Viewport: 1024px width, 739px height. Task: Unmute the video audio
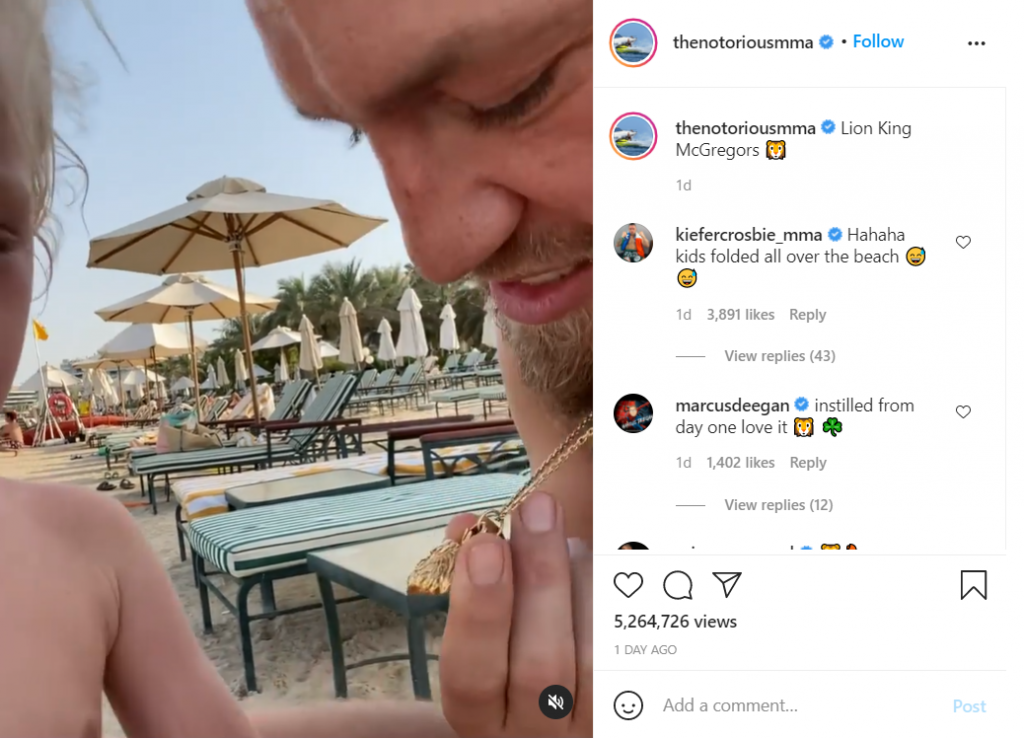click(x=555, y=702)
